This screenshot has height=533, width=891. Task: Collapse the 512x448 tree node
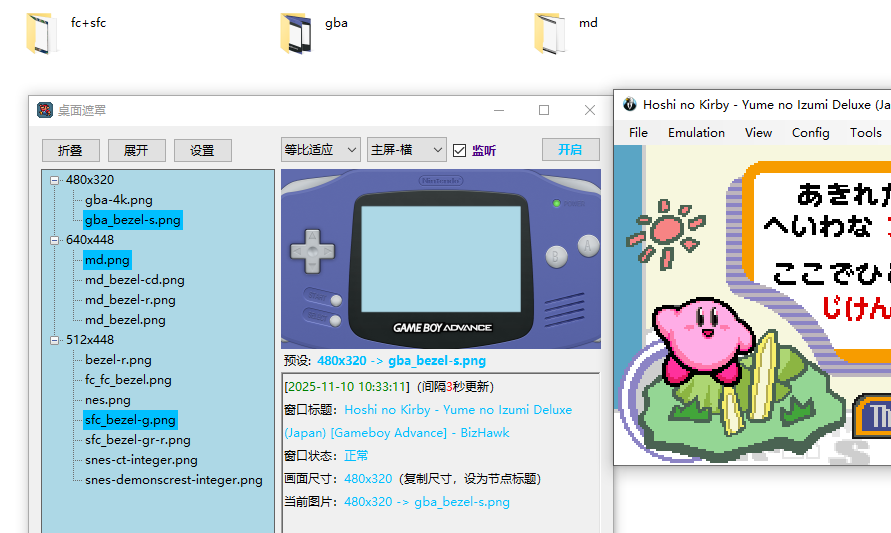pyautogui.click(x=54, y=340)
